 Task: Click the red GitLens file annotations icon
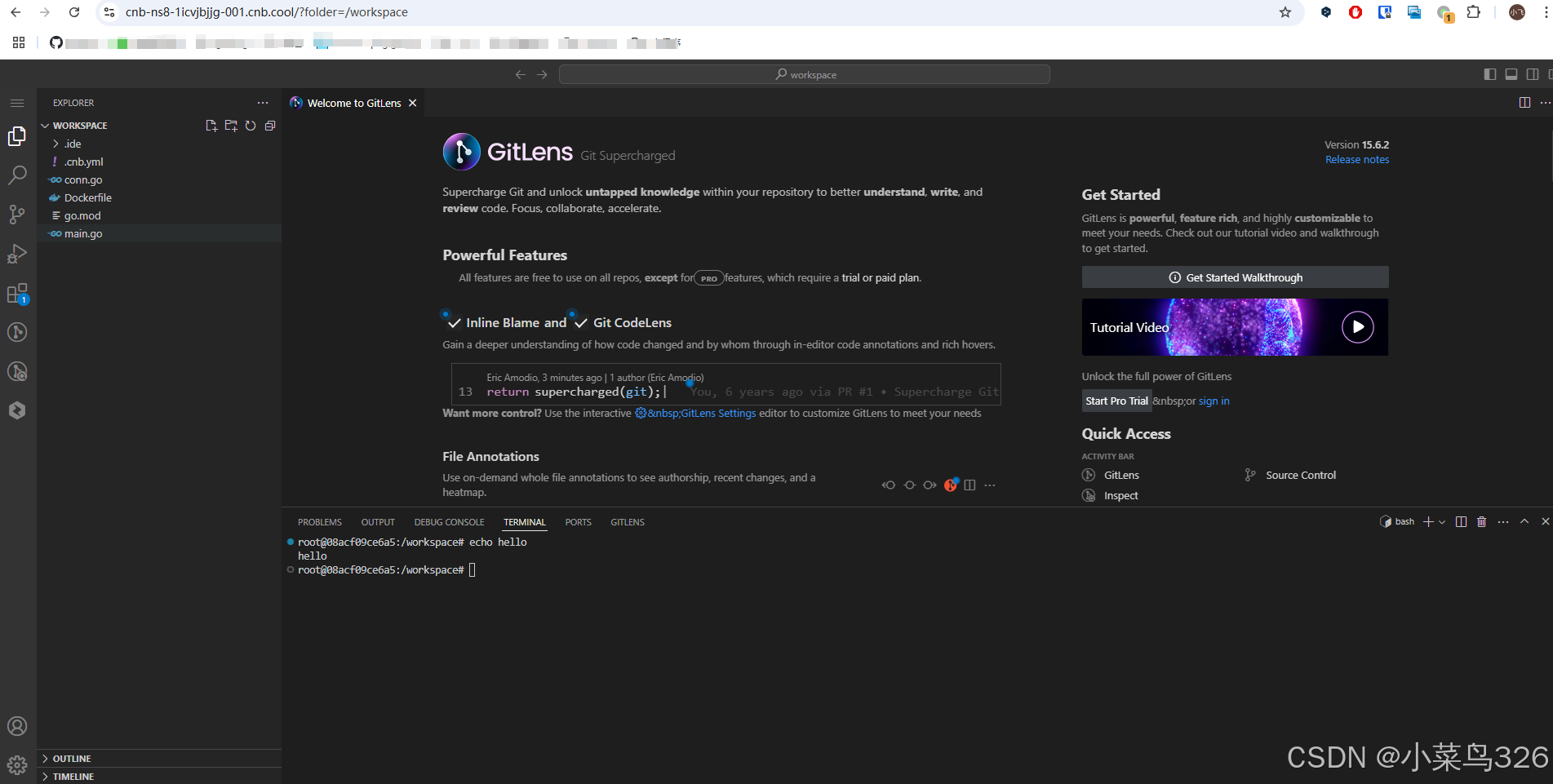951,485
